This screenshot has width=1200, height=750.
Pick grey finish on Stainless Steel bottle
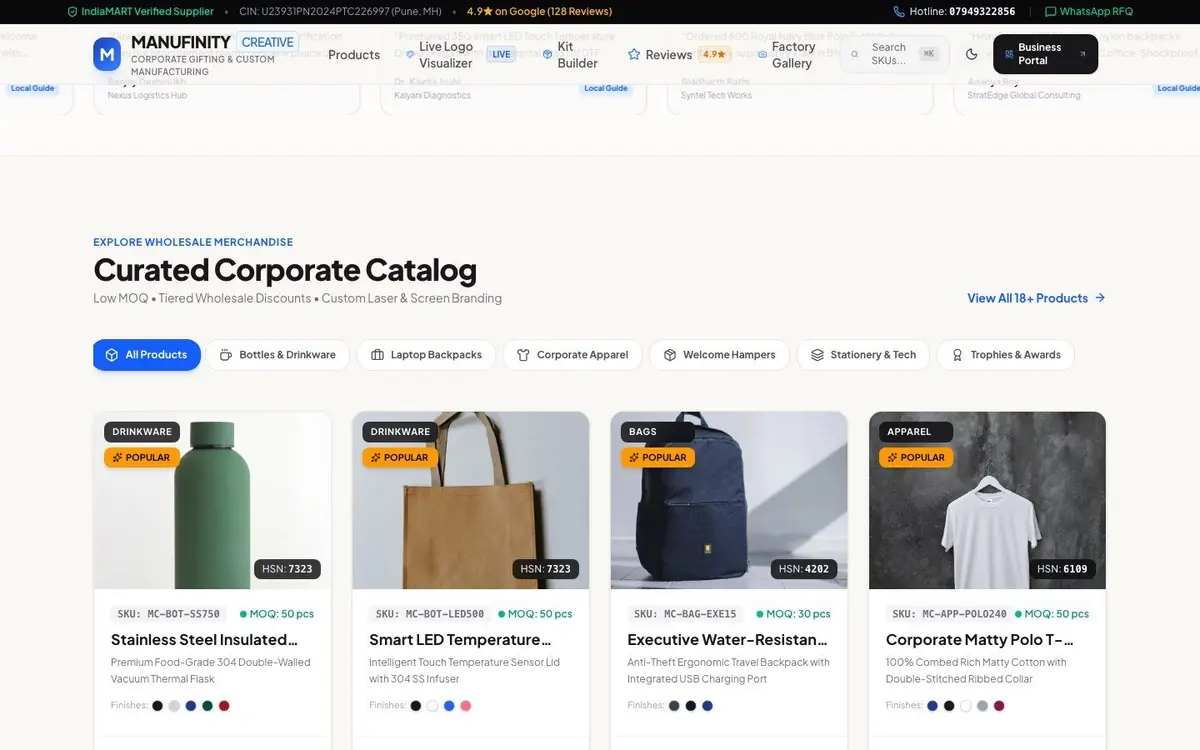(174, 706)
